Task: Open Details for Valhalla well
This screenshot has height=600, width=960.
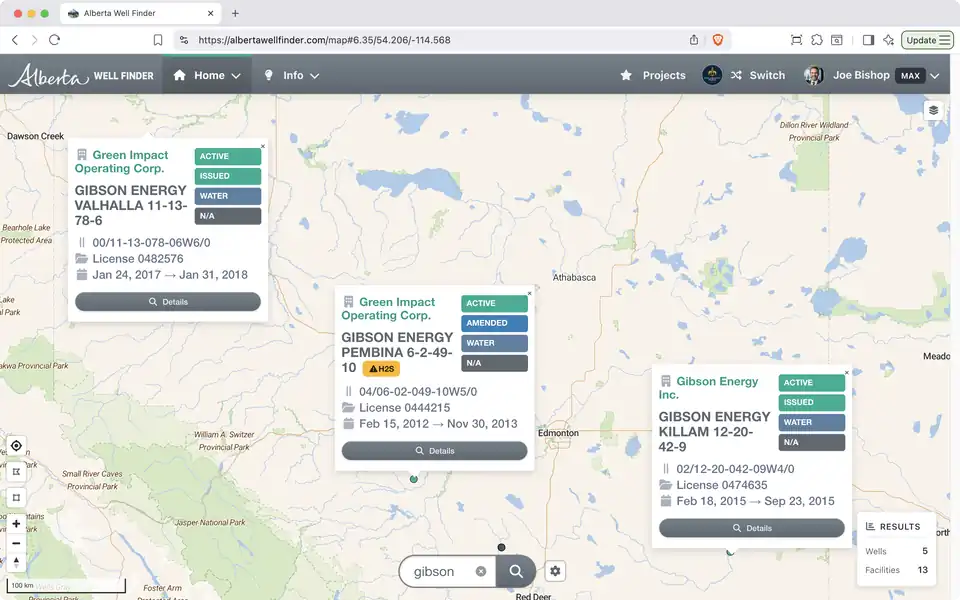Action: 168,302
